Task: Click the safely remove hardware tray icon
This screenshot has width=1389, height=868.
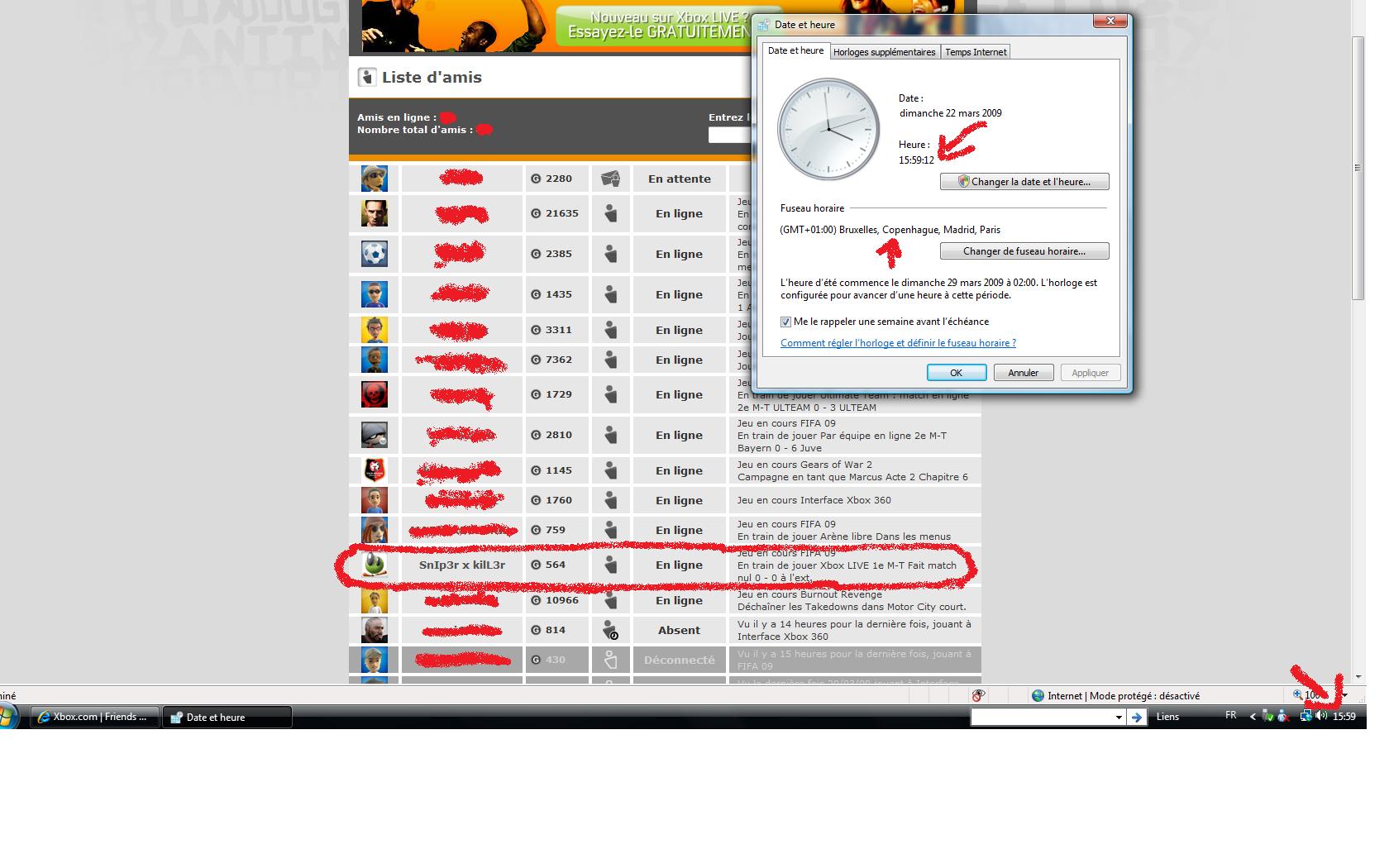Action: [1267, 717]
